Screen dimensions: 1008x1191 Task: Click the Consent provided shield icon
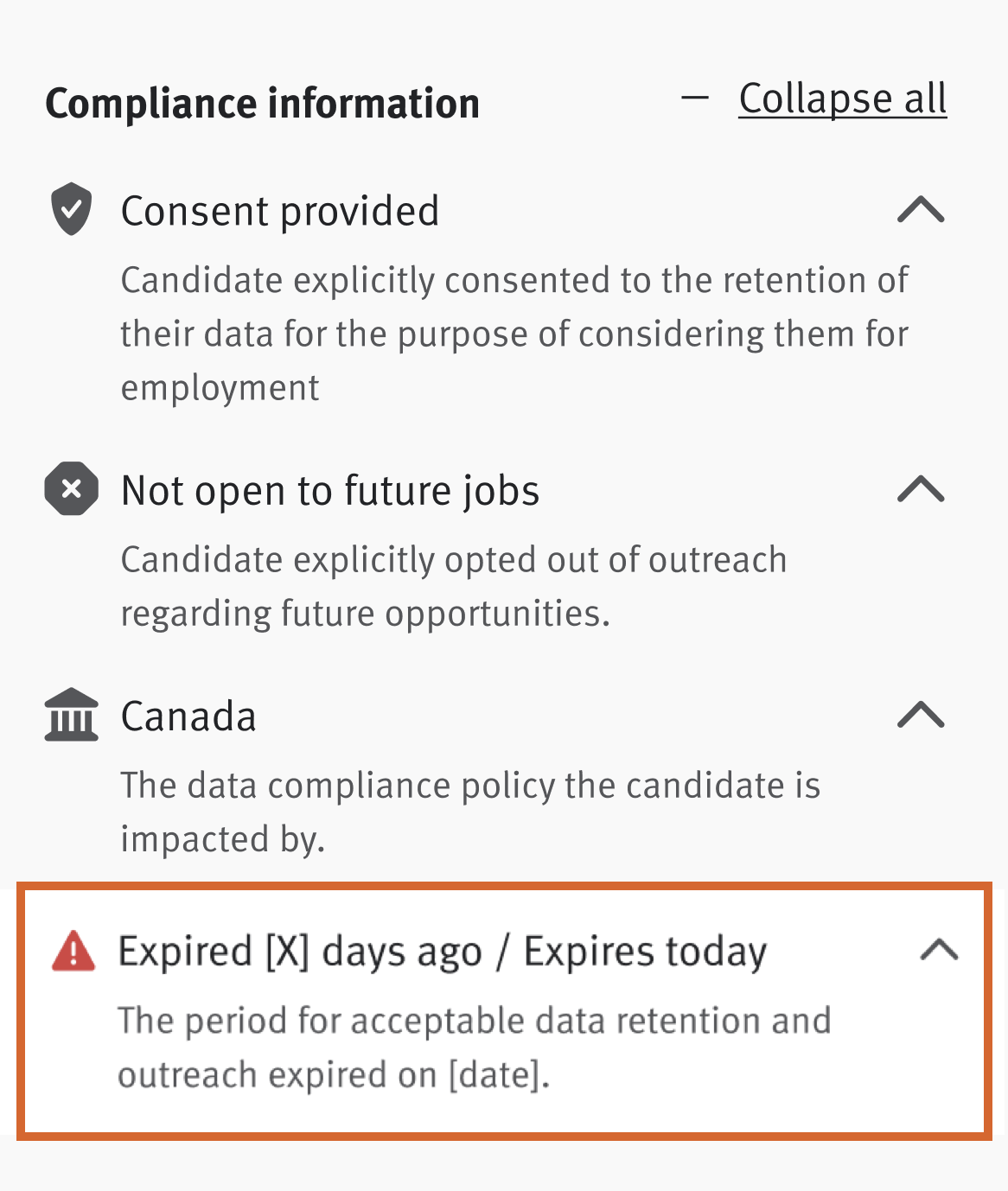tap(71, 208)
